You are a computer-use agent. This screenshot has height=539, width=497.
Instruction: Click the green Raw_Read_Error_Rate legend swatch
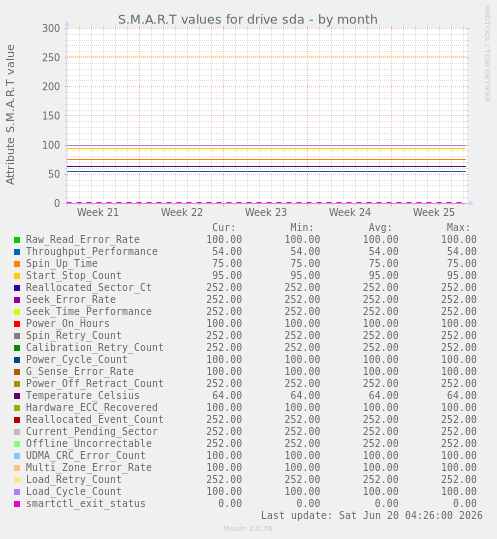pyautogui.click(x=17, y=240)
